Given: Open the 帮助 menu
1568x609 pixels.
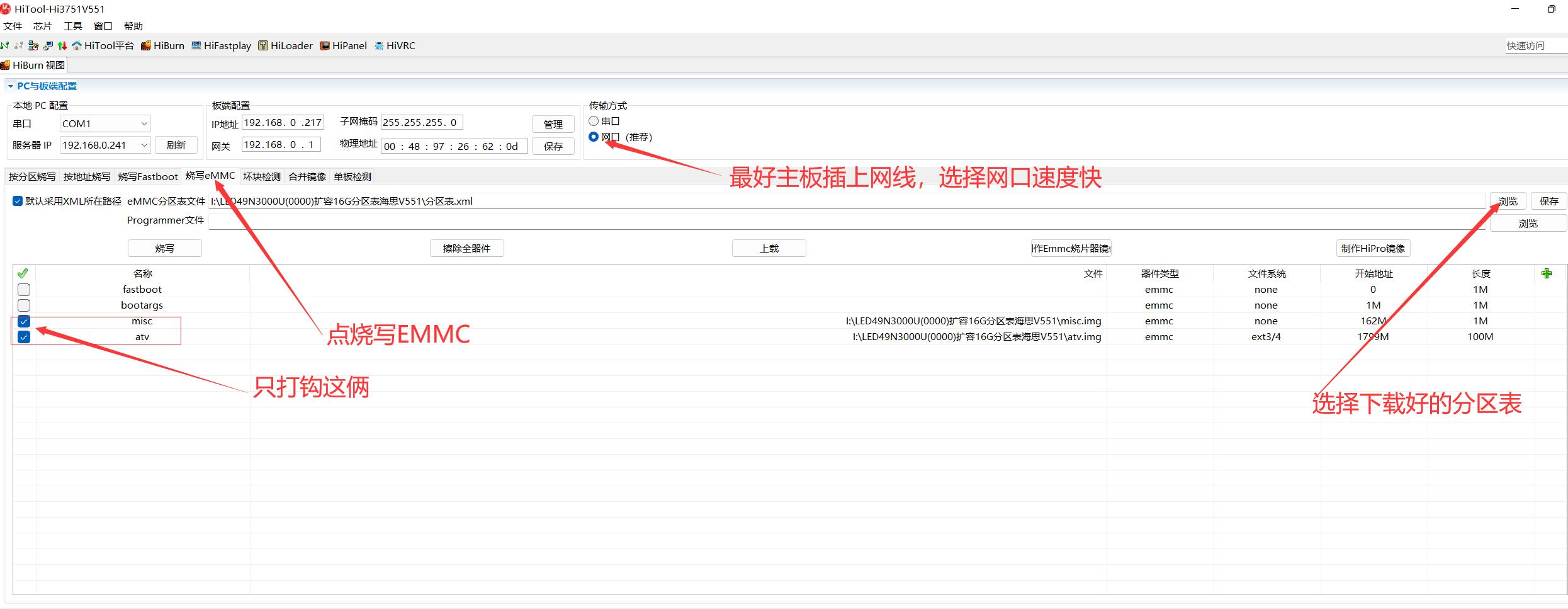Looking at the screenshot, I should [x=133, y=26].
